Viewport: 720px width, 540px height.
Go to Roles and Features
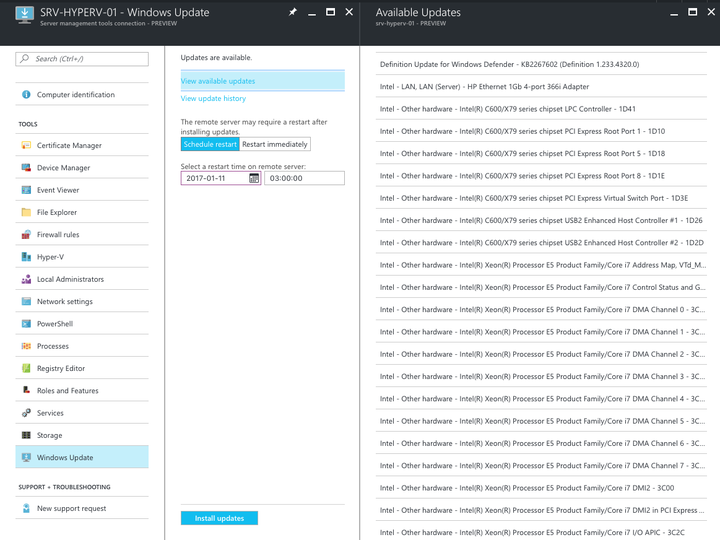pos(82,390)
